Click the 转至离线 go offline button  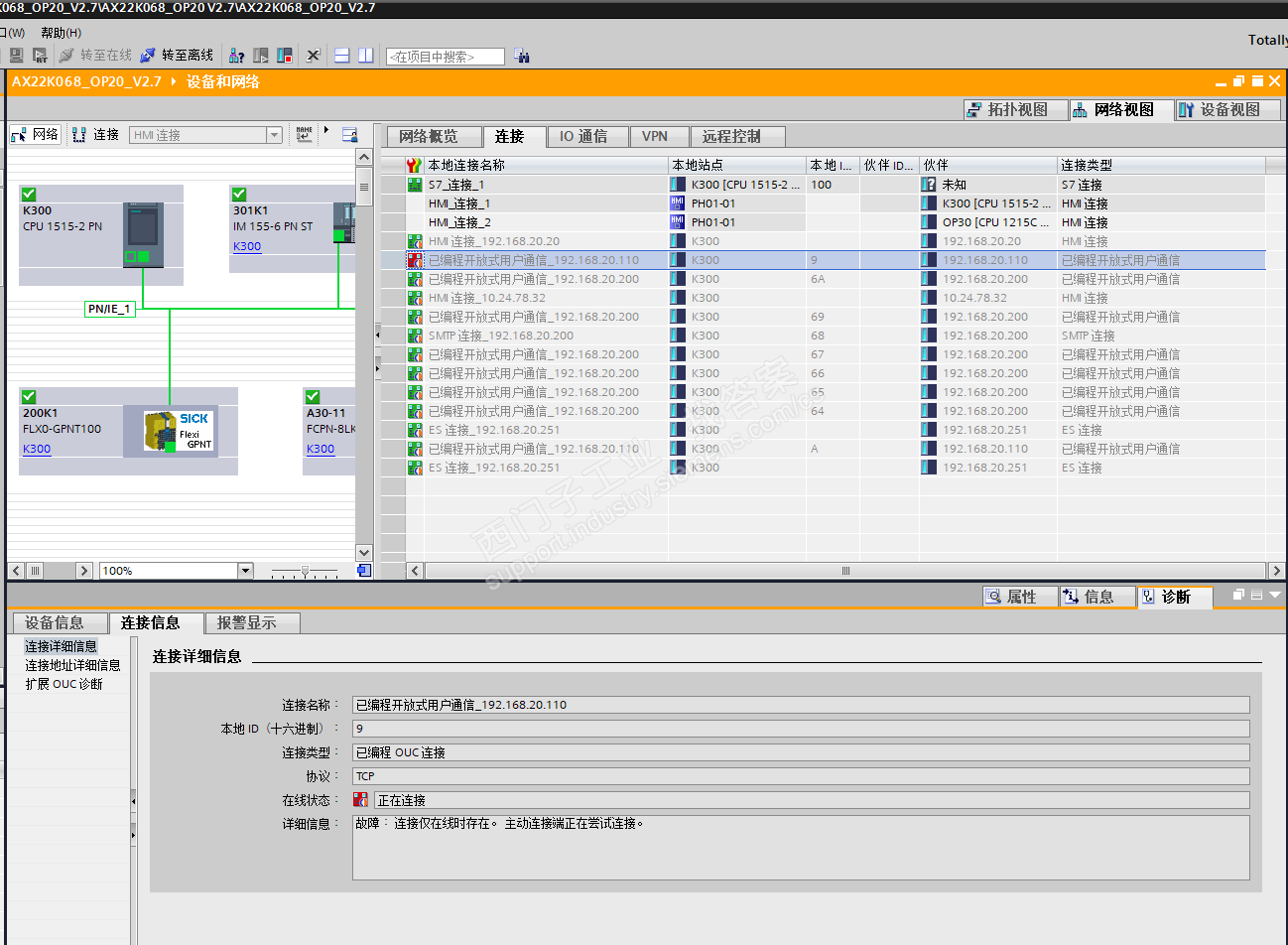coord(177,56)
